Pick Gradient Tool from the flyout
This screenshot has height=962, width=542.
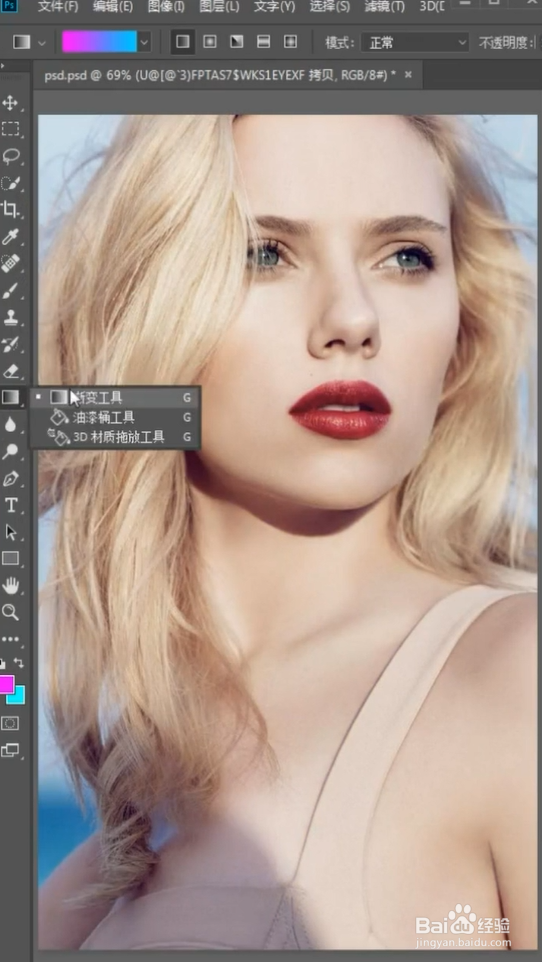tap(115, 398)
